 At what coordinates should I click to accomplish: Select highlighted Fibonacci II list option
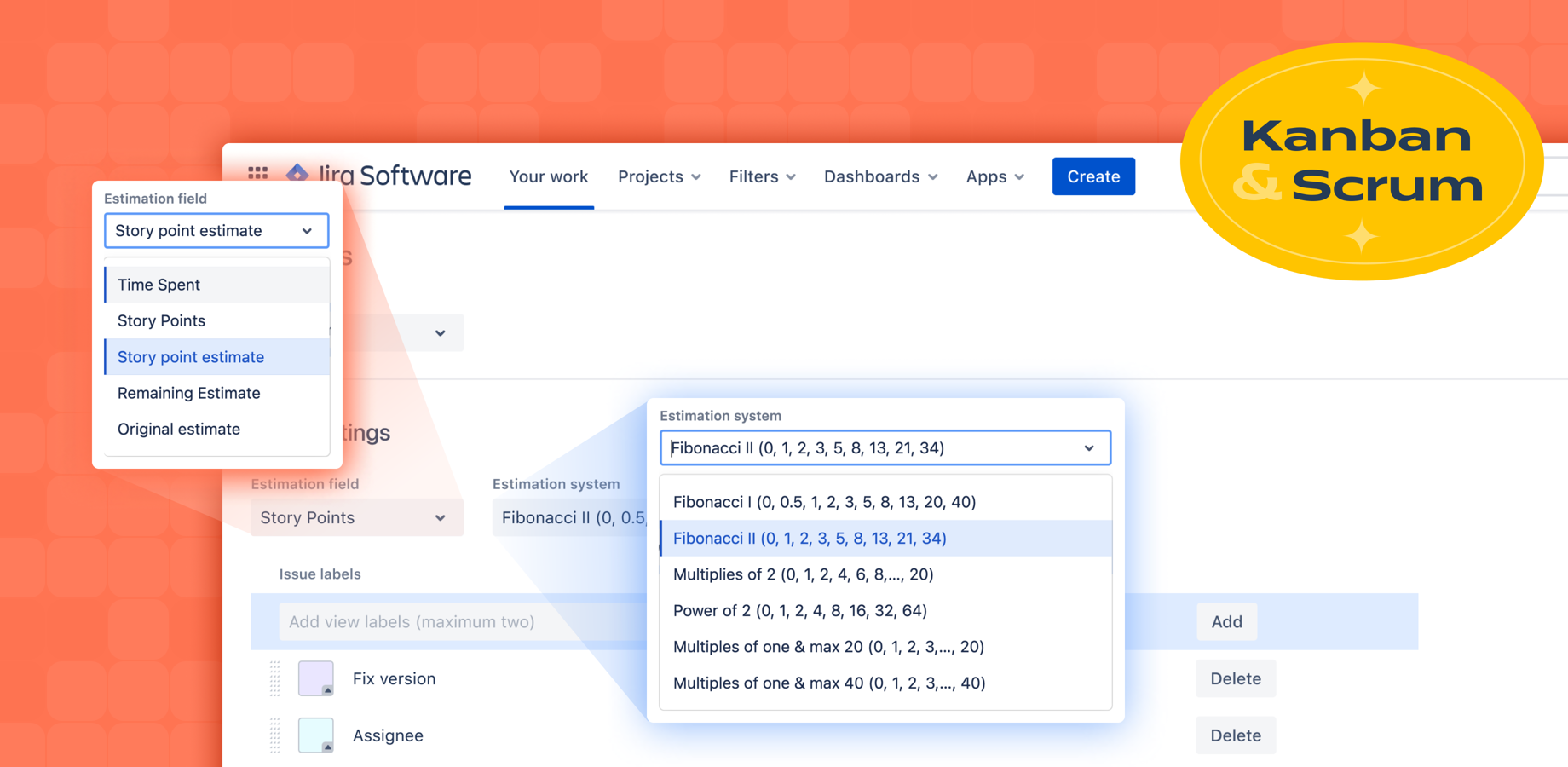886,539
